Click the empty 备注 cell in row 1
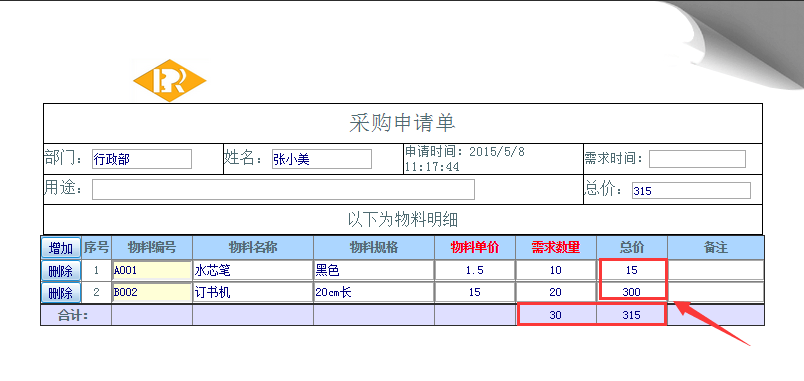Viewport: 804px width, 381px height. point(716,270)
